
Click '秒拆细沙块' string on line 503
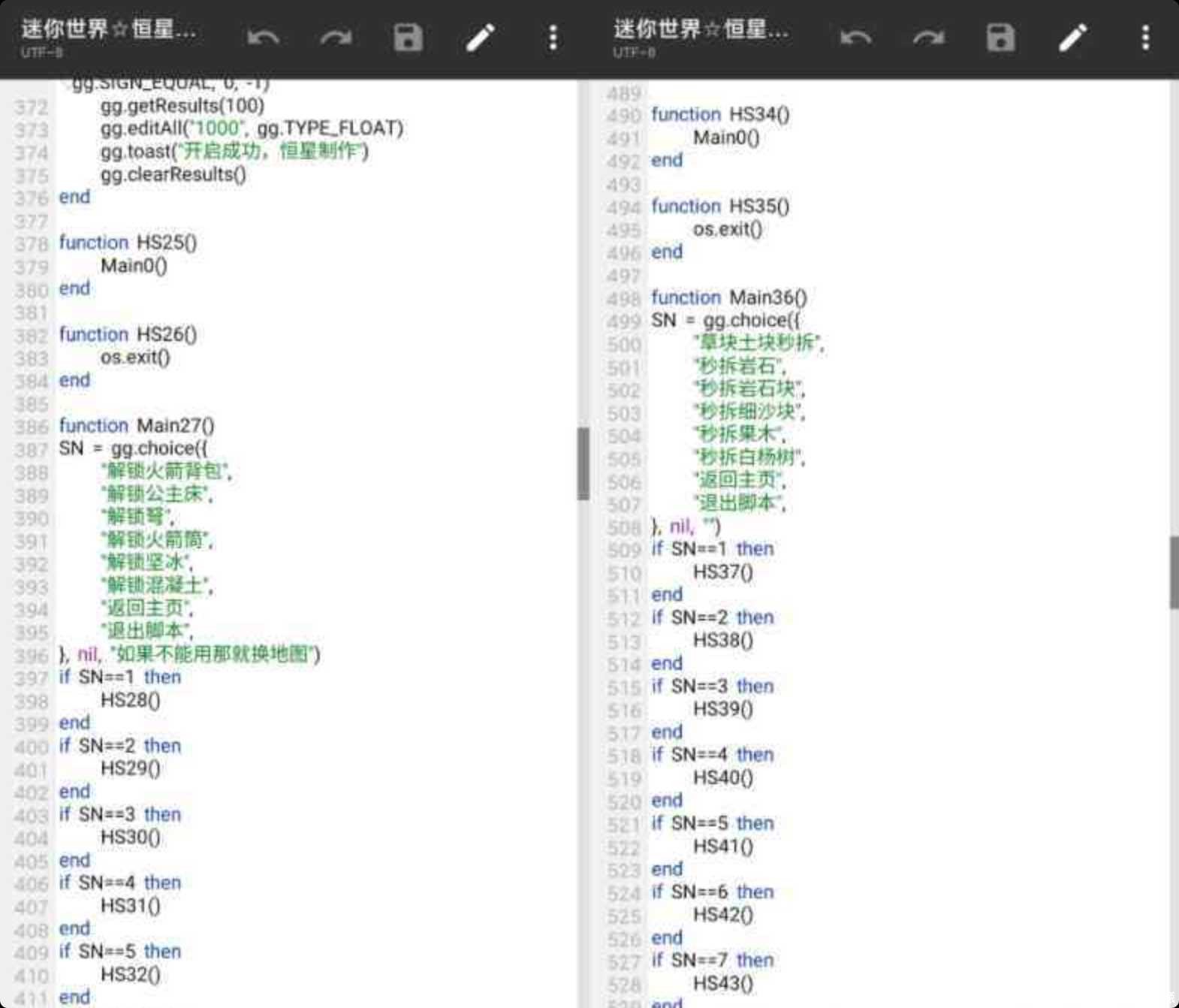coord(749,412)
